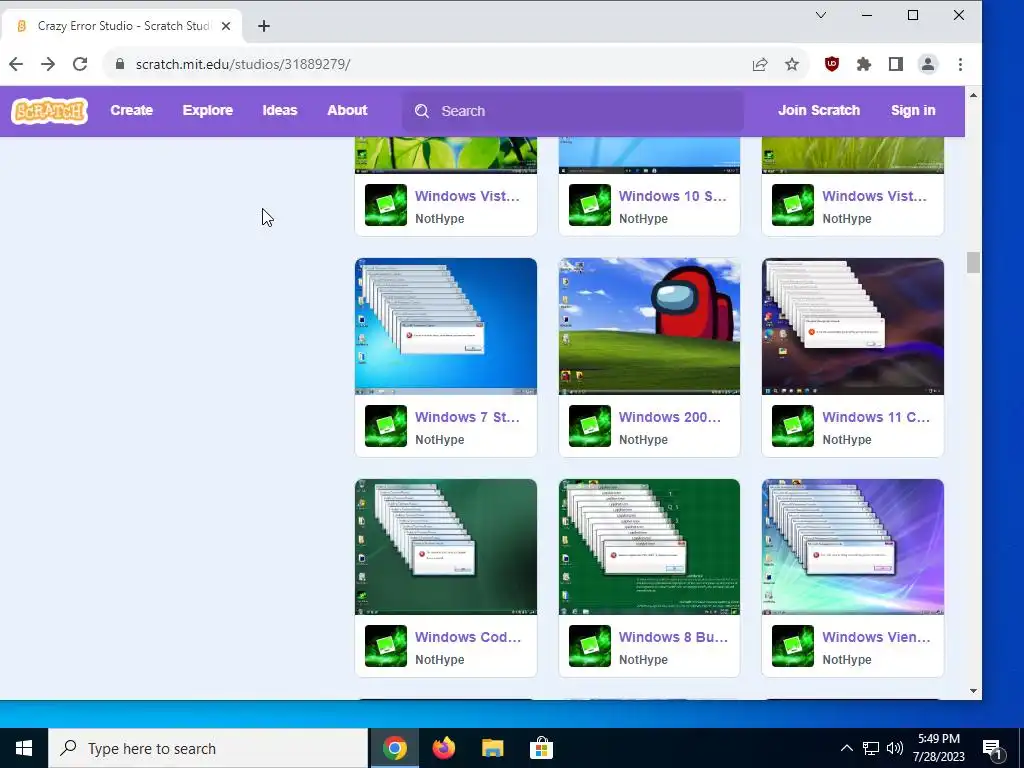
Task: Open the Chrome profile avatar
Action: point(928,64)
